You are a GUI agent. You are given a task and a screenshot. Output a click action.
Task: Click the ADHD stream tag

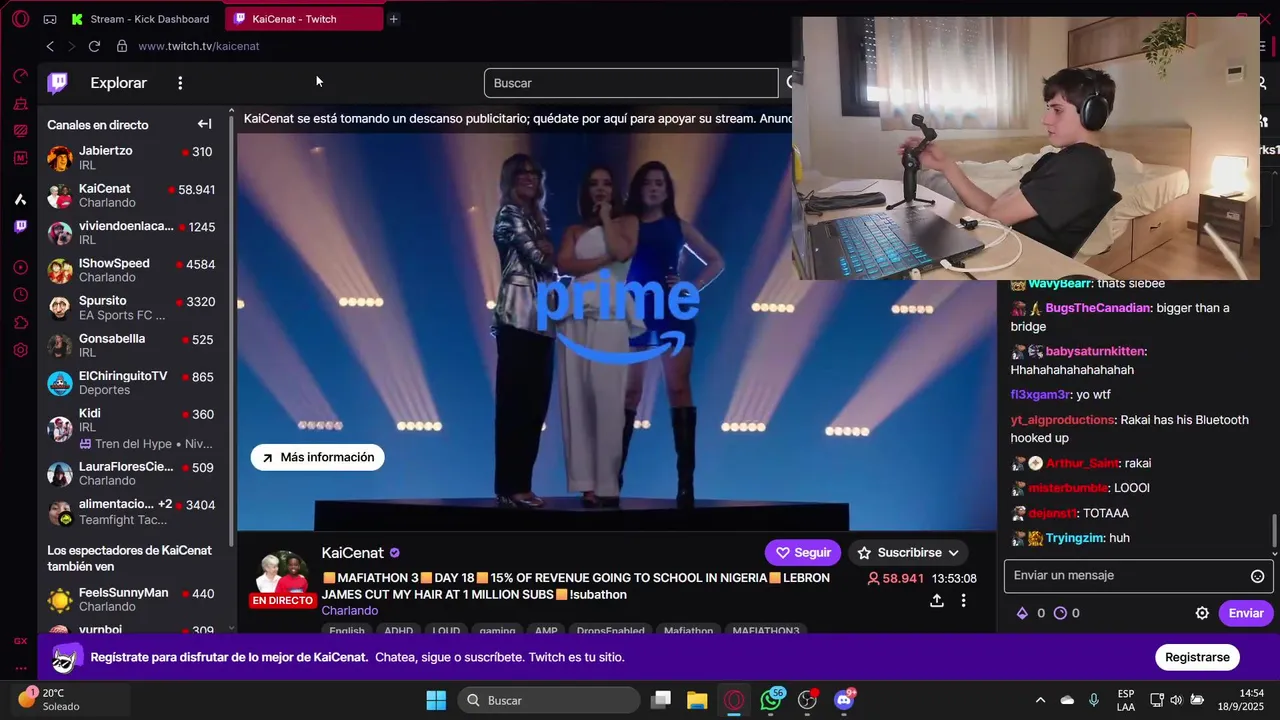coord(398,631)
